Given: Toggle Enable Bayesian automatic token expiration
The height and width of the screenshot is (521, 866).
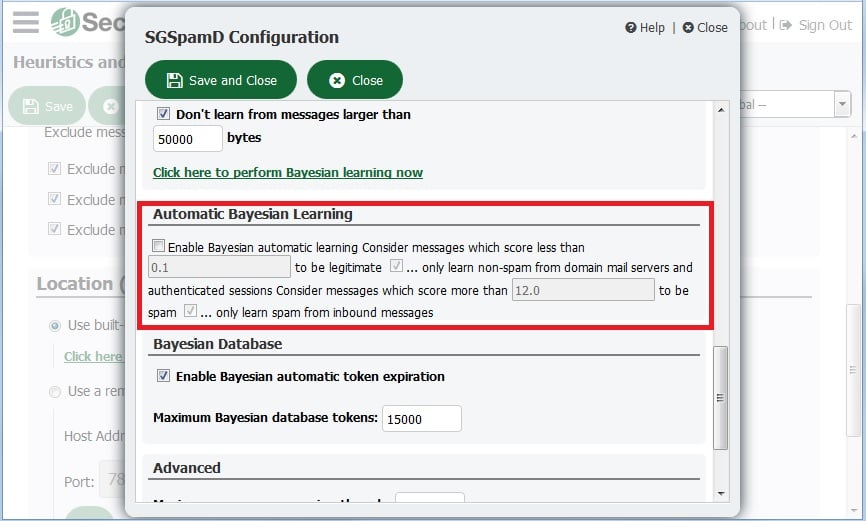Looking at the screenshot, I should (163, 376).
